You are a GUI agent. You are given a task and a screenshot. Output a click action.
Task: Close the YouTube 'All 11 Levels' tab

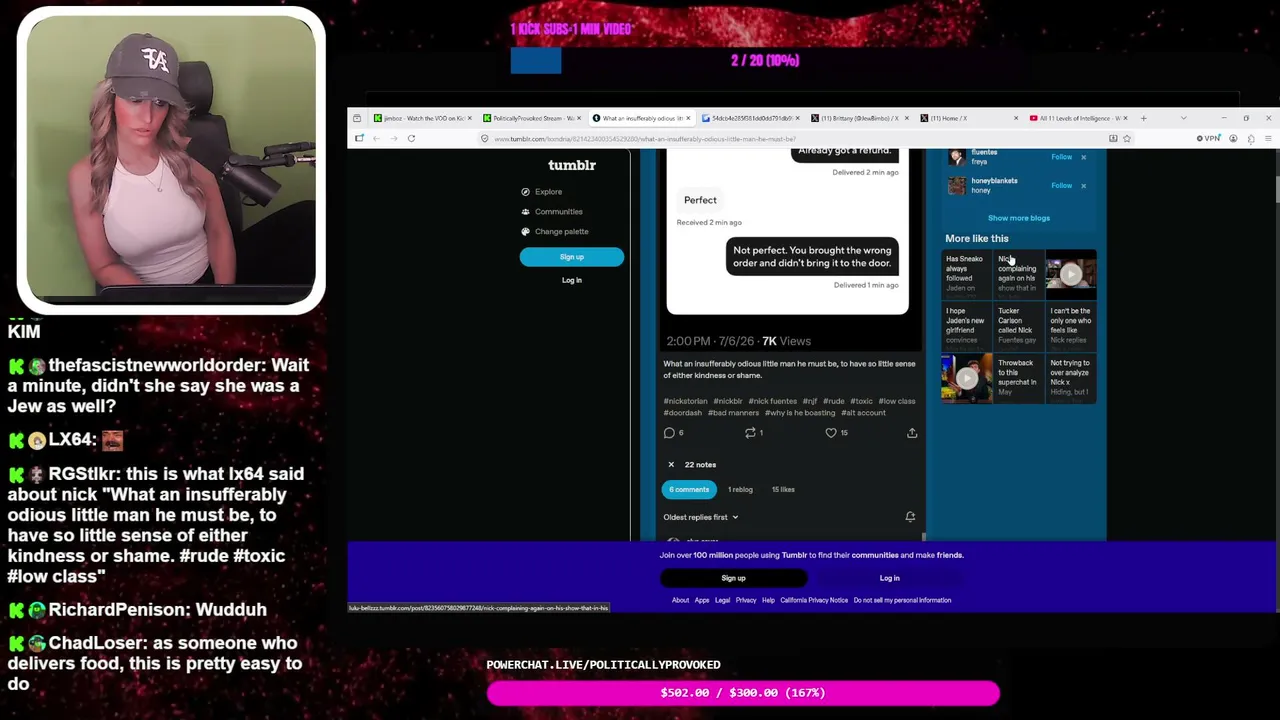[x=1125, y=118]
